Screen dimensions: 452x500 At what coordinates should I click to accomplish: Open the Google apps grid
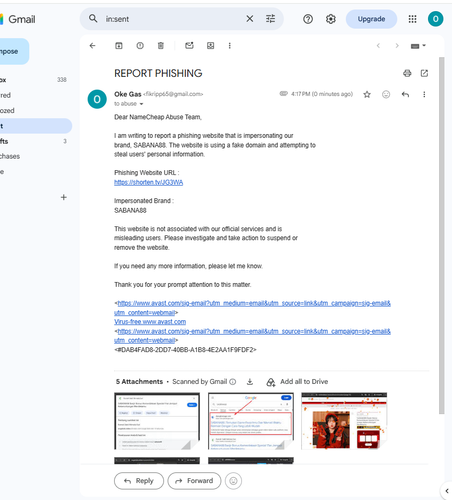(412, 19)
